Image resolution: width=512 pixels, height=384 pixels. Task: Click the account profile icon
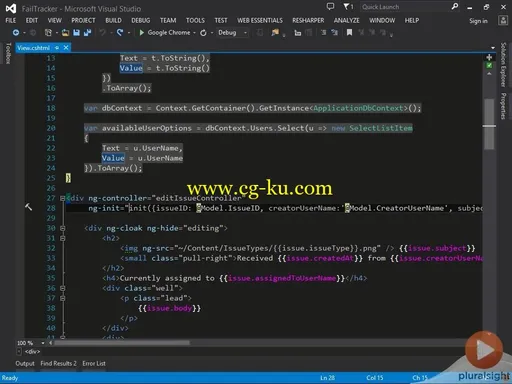[x=503, y=21]
